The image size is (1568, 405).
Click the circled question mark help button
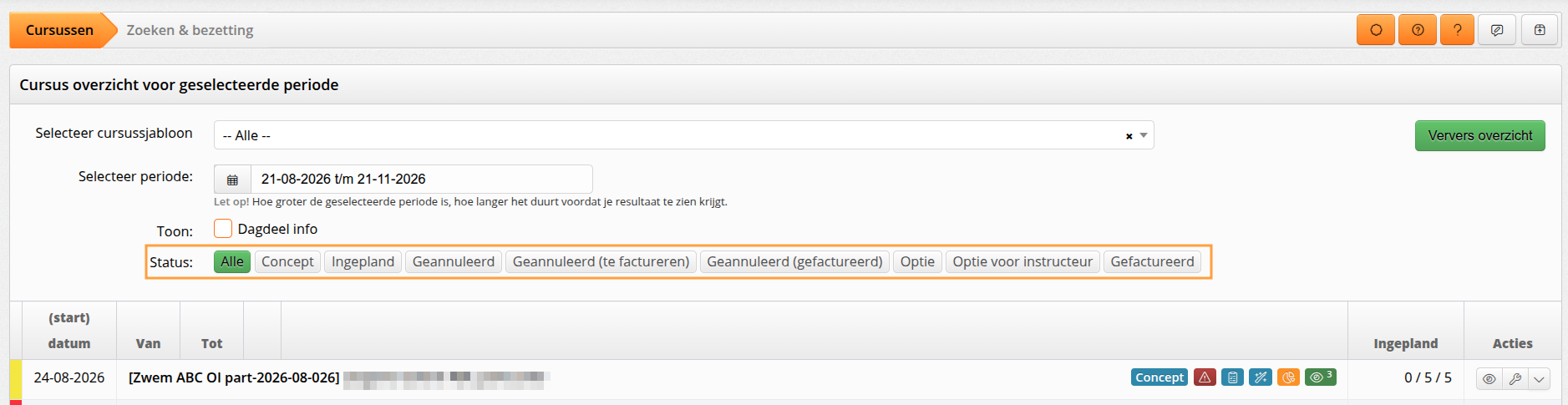tap(1418, 30)
